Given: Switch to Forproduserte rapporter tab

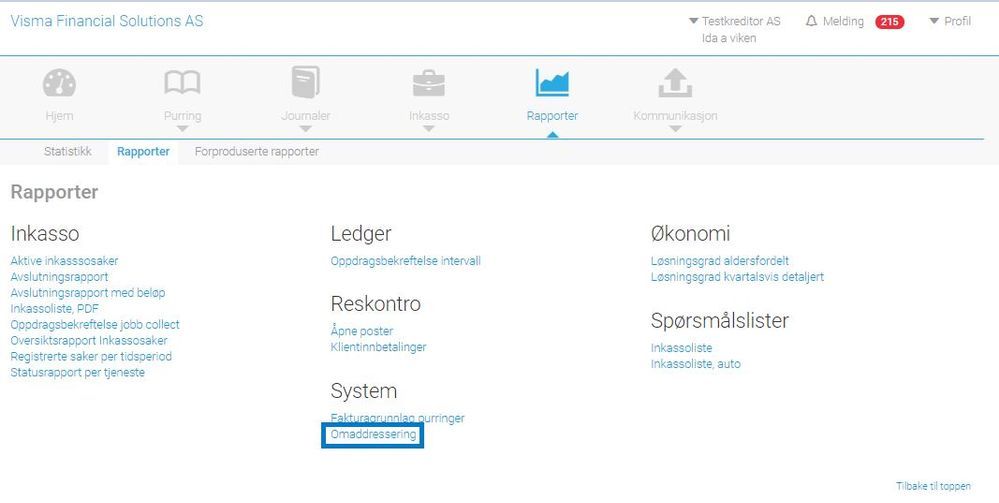Looking at the screenshot, I should pyautogui.click(x=257, y=152).
